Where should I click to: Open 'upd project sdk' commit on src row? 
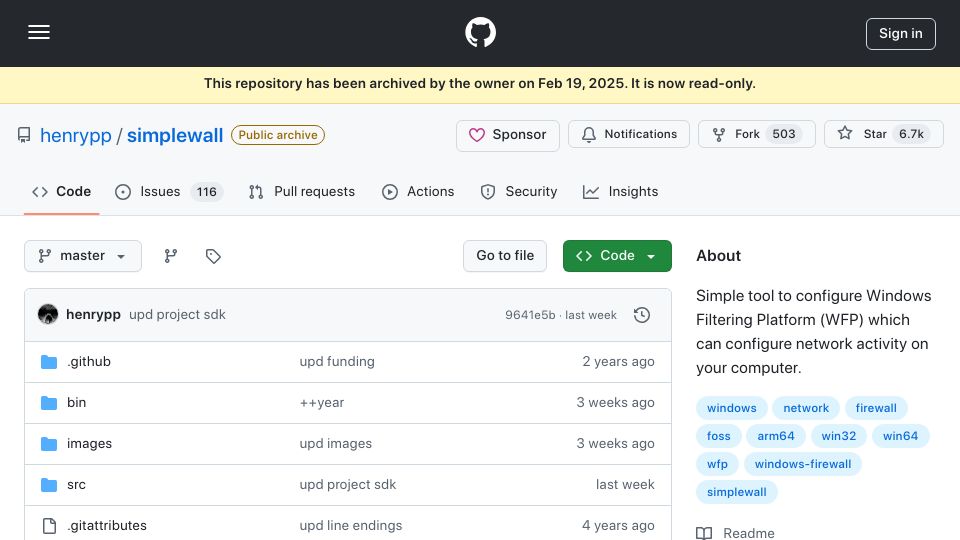tap(348, 485)
